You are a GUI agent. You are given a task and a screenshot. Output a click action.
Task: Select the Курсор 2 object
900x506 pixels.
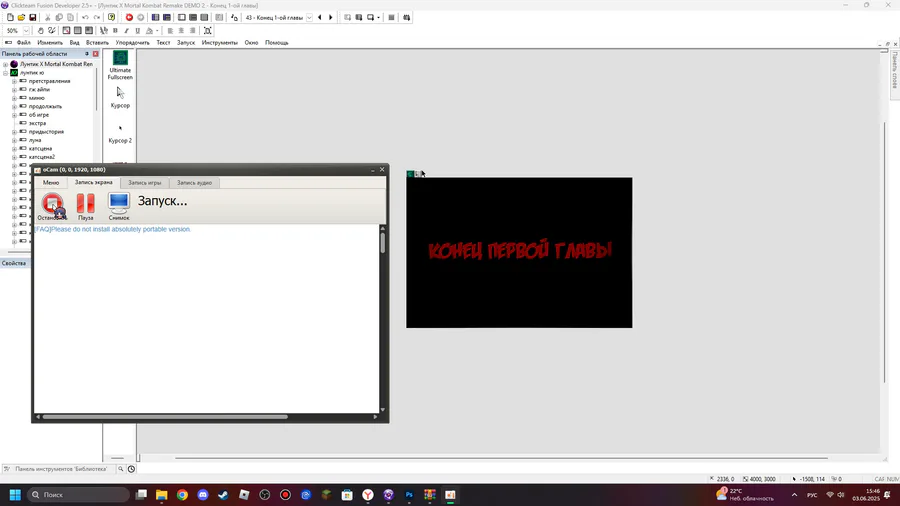coord(120,133)
